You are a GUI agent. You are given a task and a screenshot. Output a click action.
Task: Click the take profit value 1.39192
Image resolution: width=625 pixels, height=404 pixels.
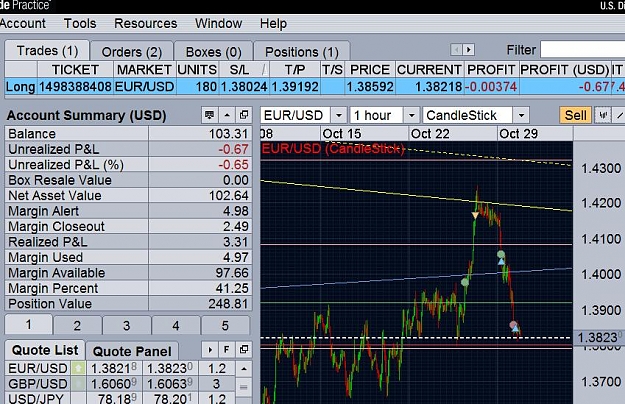tap(295, 86)
